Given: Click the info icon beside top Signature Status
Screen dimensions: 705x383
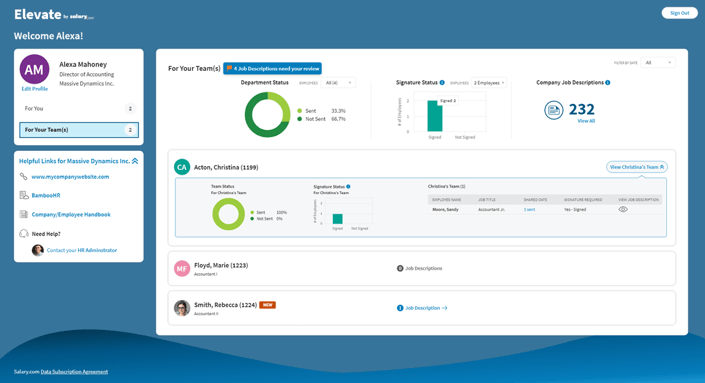Looking at the screenshot, I should (442, 83).
